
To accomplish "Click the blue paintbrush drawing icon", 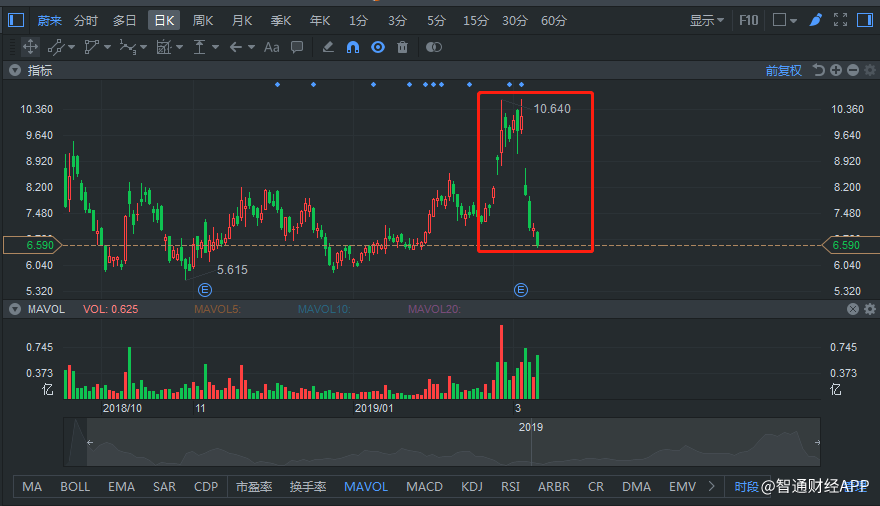I will 816,20.
